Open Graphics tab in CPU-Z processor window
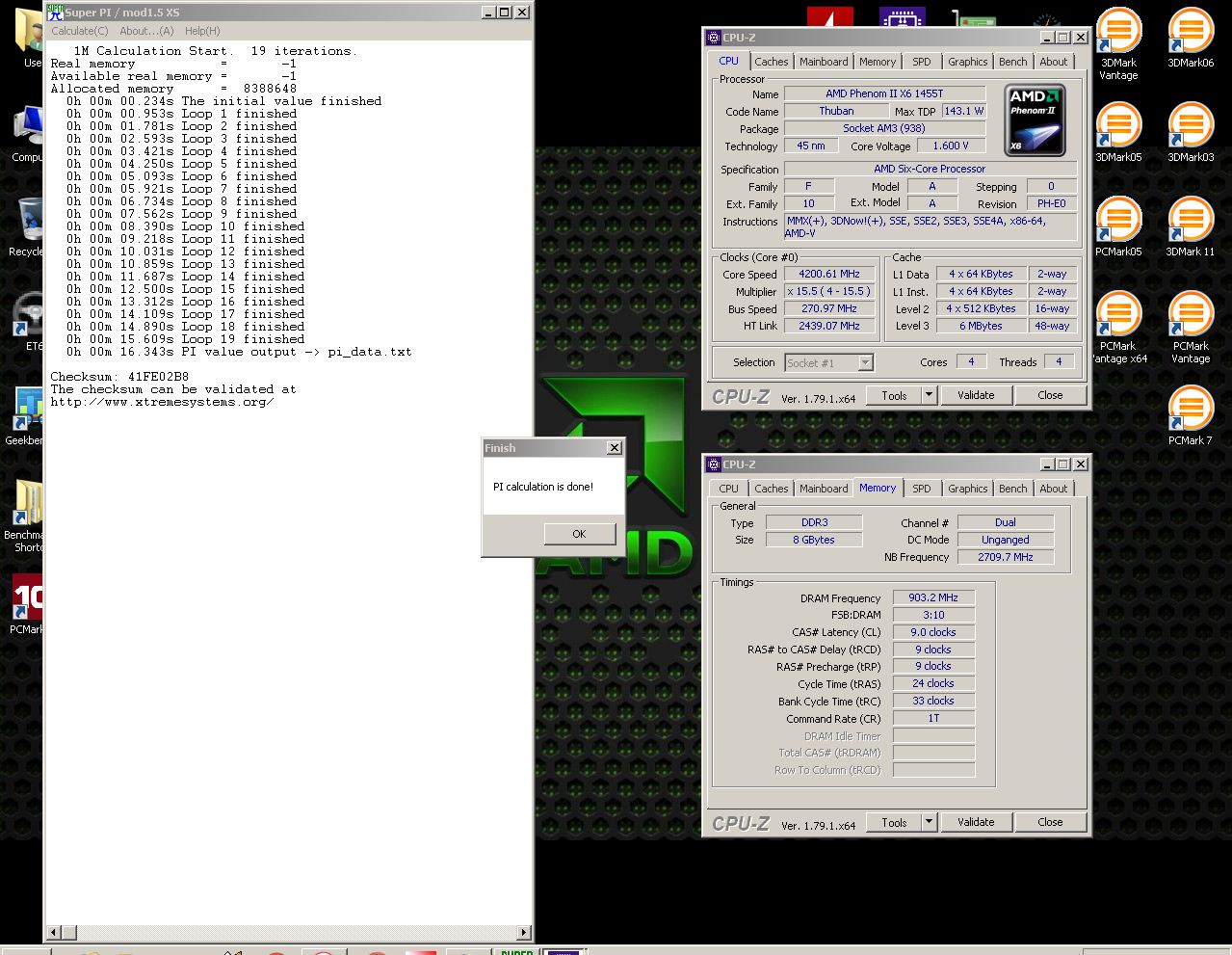This screenshot has height=955, width=1232. [x=967, y=62]
